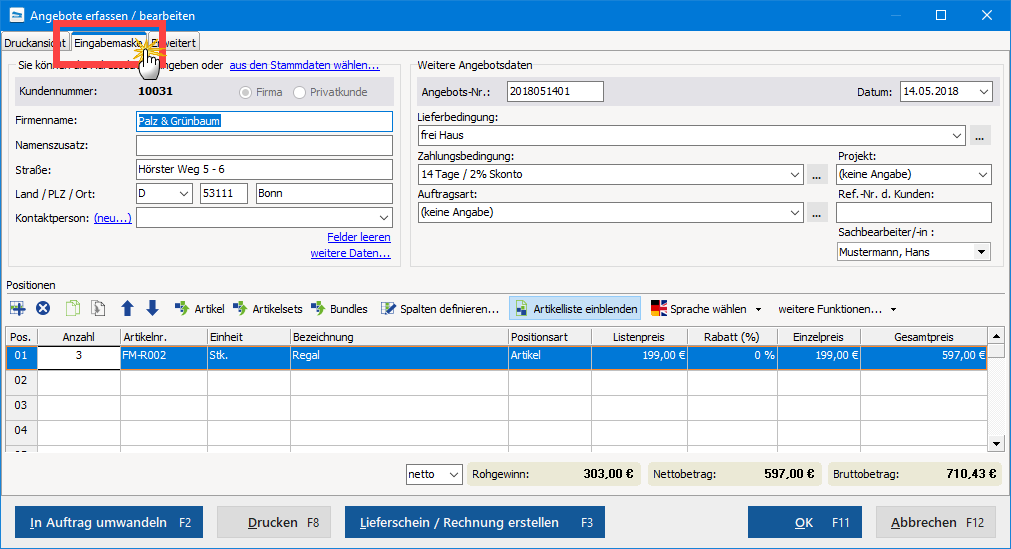Switch to the Erweitert tab
Screen dimensions: 1011x549
[174, 43]
